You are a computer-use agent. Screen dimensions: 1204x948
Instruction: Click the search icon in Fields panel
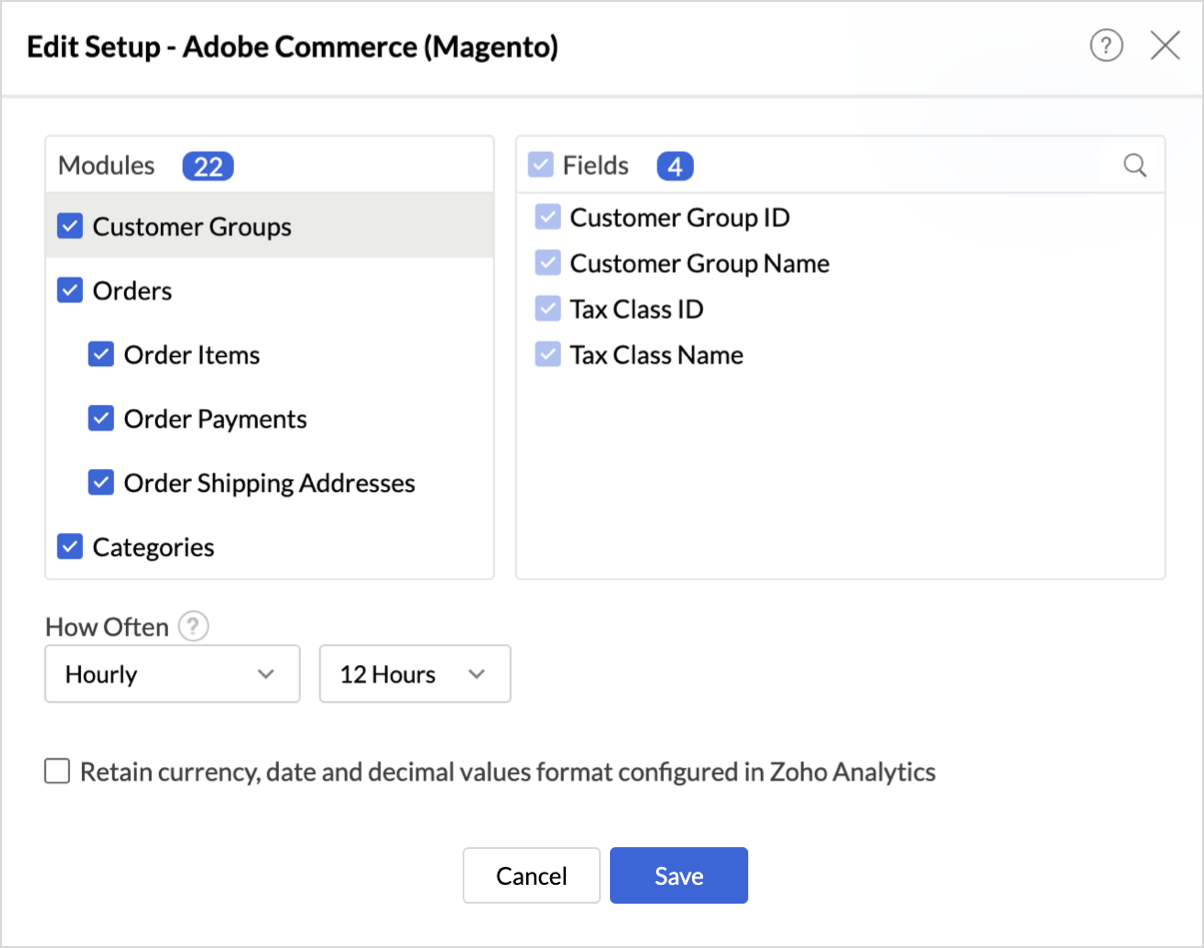1135,165
